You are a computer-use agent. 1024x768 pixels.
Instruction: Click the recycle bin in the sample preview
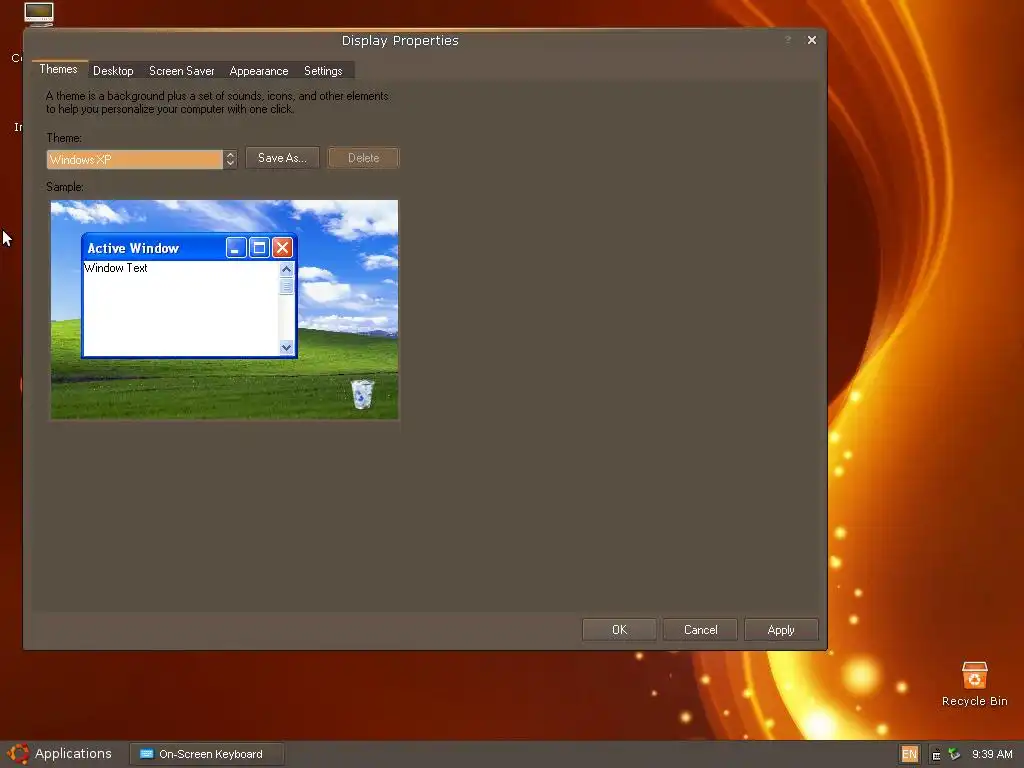(362, 394)
